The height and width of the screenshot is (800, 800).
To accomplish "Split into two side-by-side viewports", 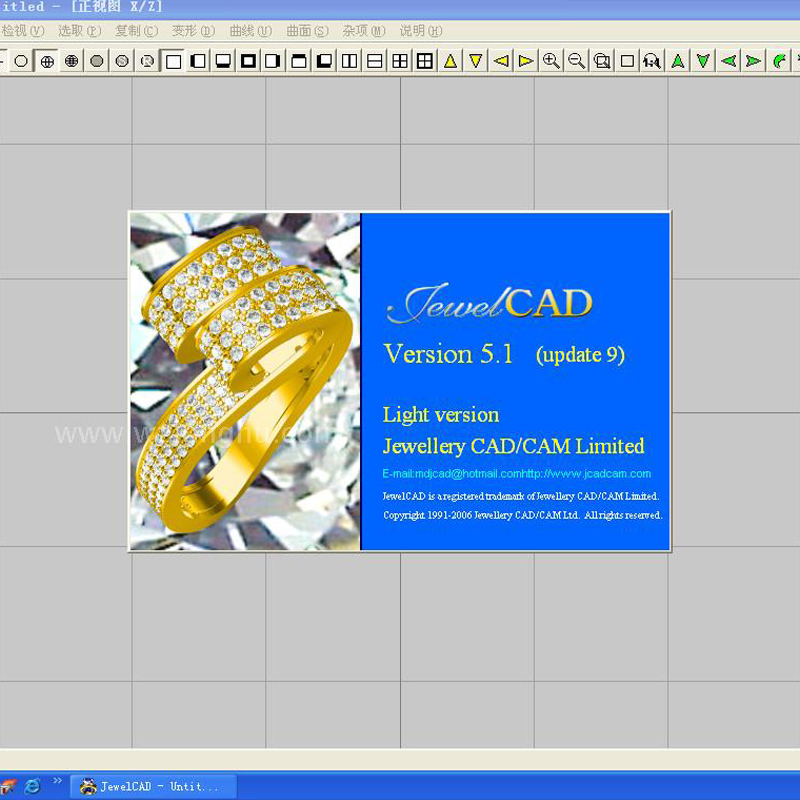I will [349, 61].
